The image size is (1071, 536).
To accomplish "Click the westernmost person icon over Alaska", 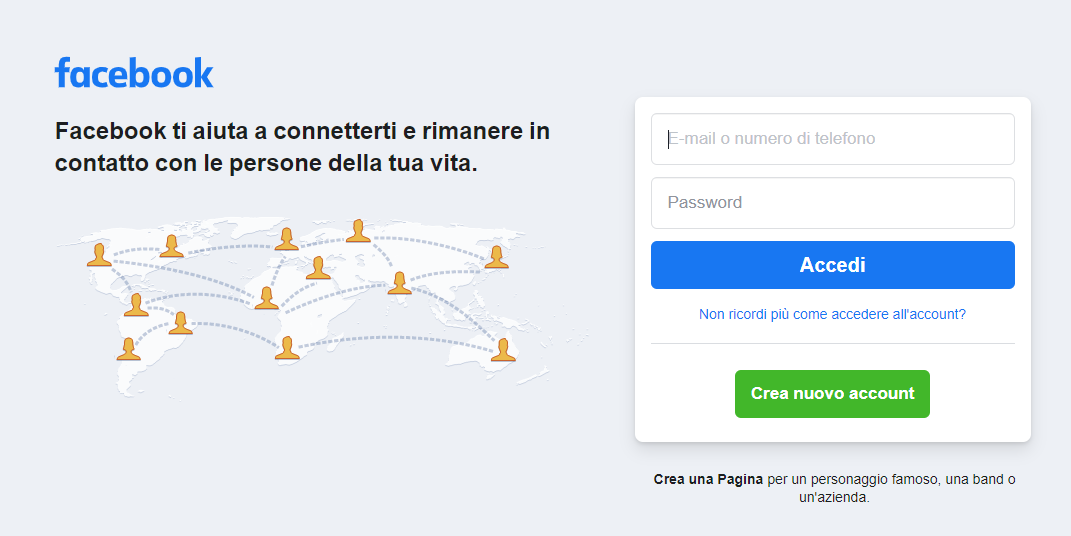I will click(99, 255).
